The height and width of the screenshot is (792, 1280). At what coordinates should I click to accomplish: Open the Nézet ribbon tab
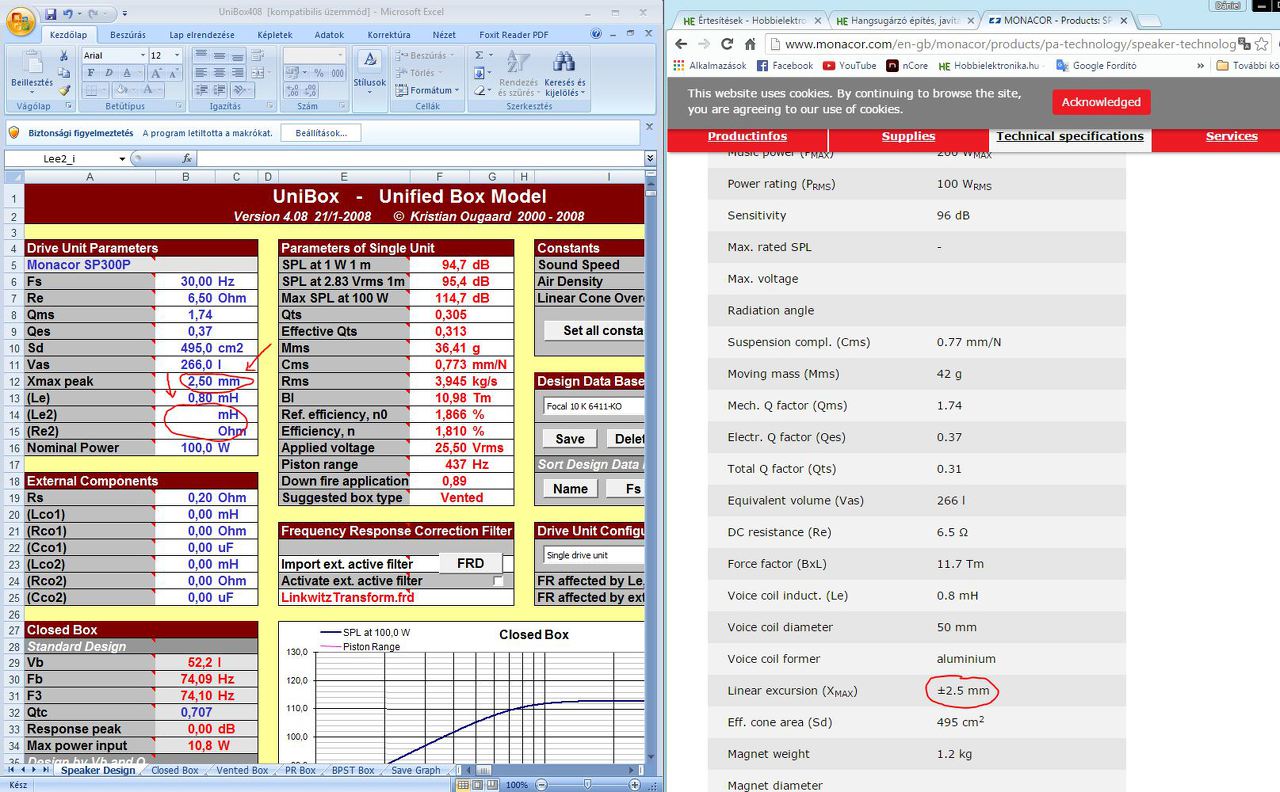coord(444,35)
